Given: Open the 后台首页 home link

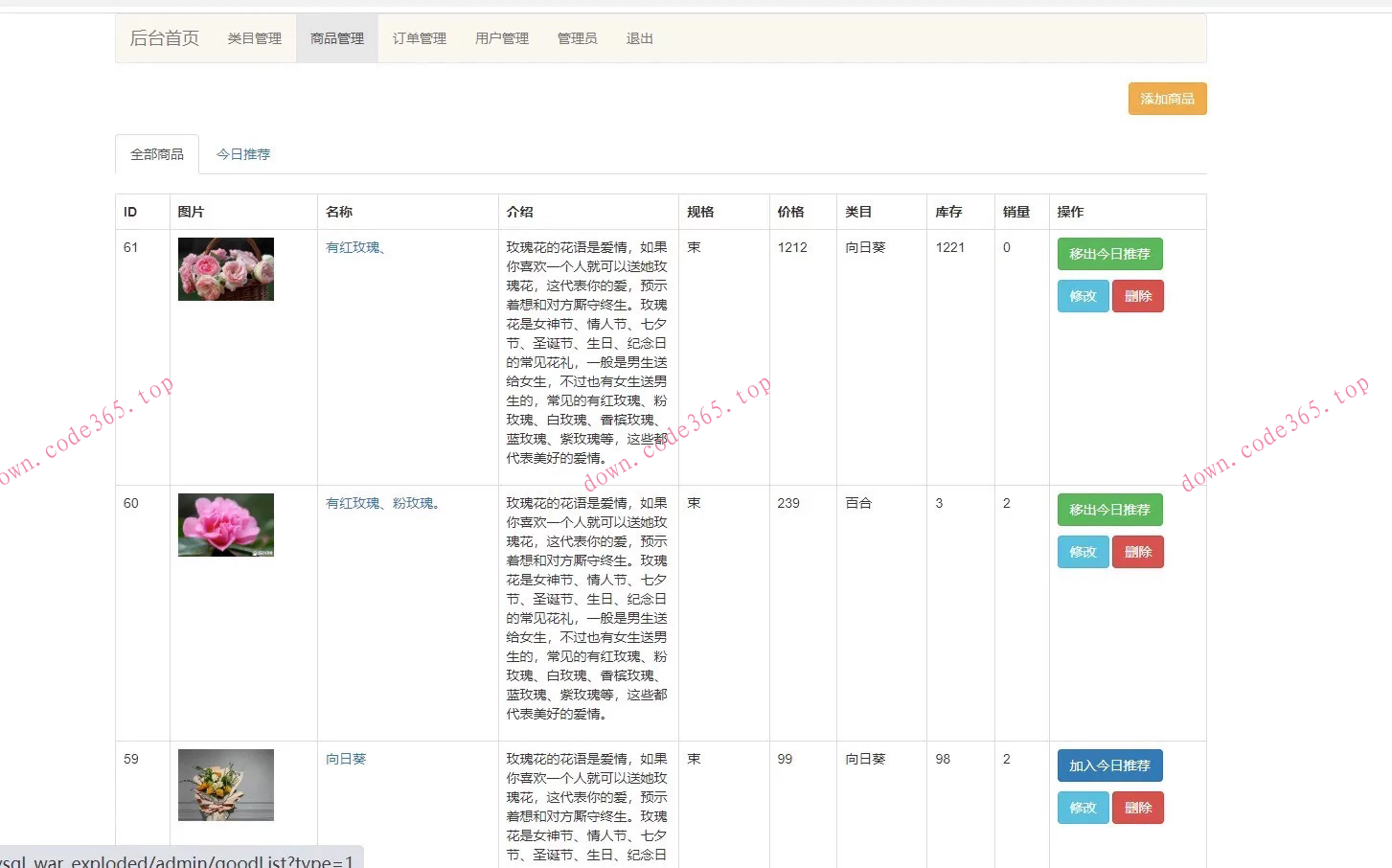Looking at the screenshot, I should pyautogui.click(x=164, y=38).
